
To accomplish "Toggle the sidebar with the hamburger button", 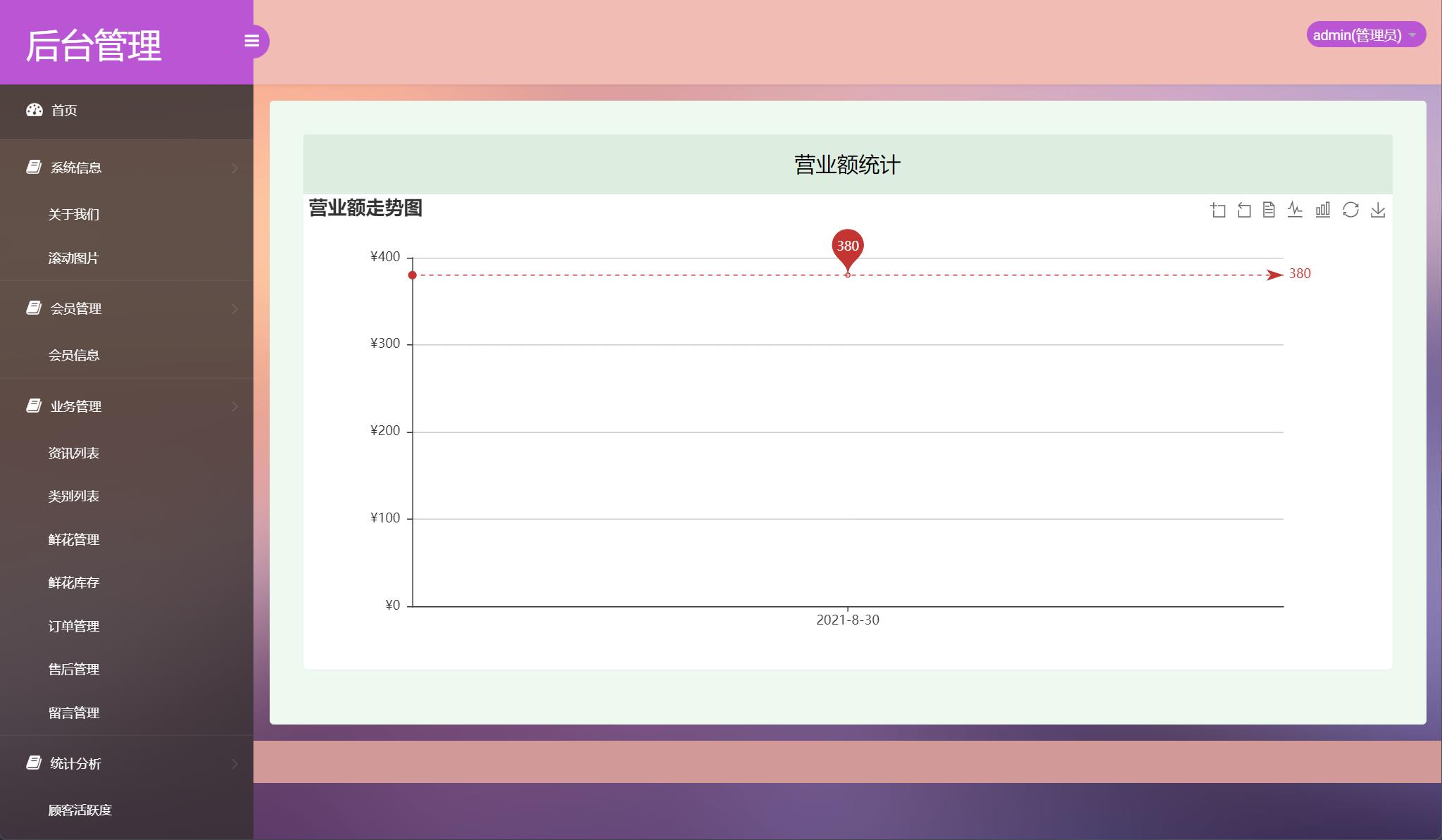I will (x=251, y=42).
